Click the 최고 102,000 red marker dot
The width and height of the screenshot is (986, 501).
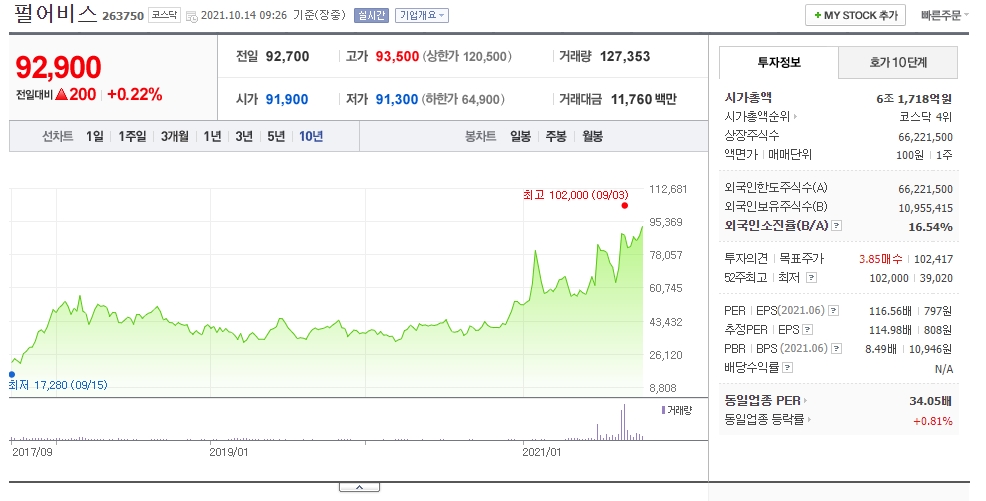pos(624,205)
